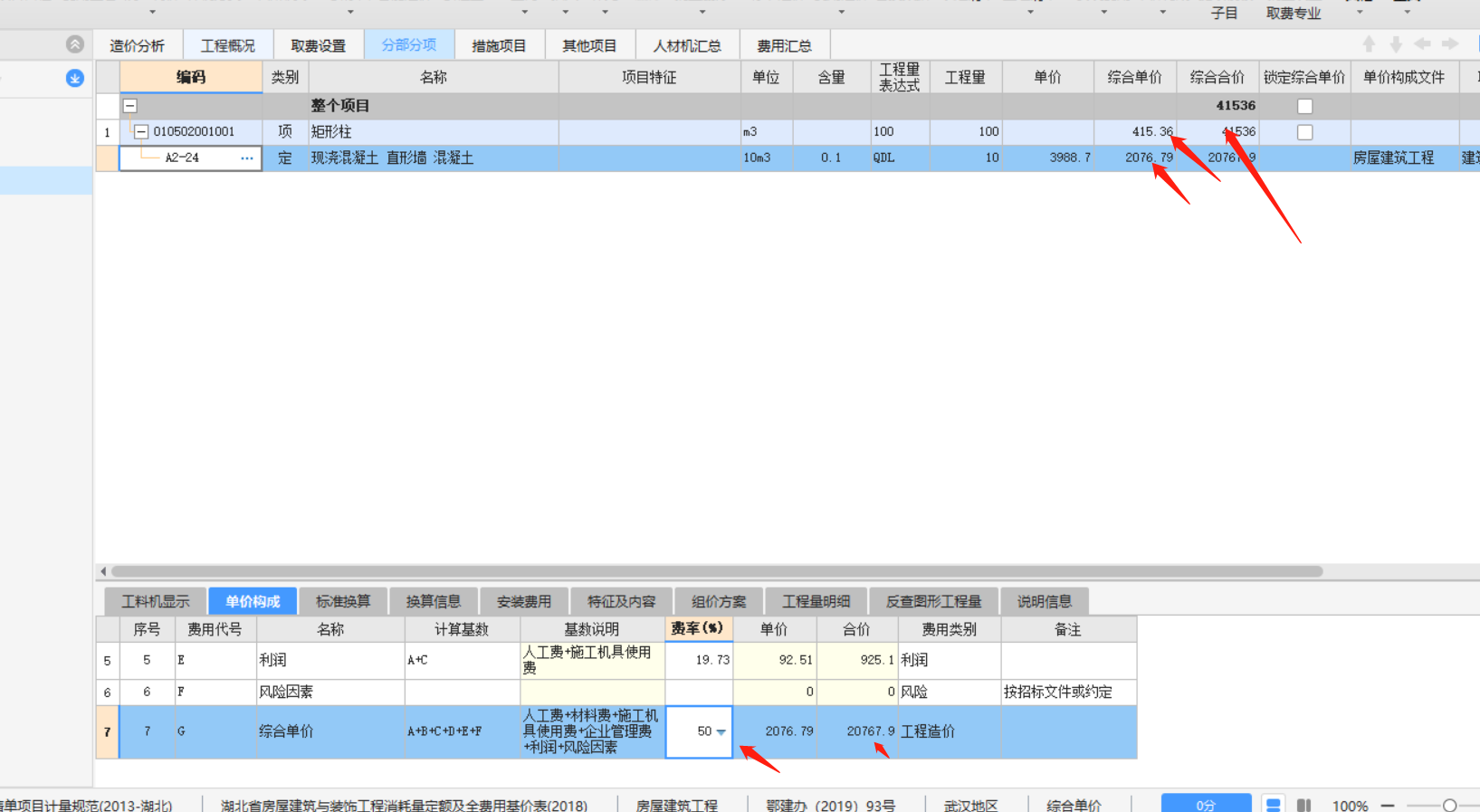Switch to stacked horizontal layout icon
1480x812 pixels.
(x=1273, y=805)
